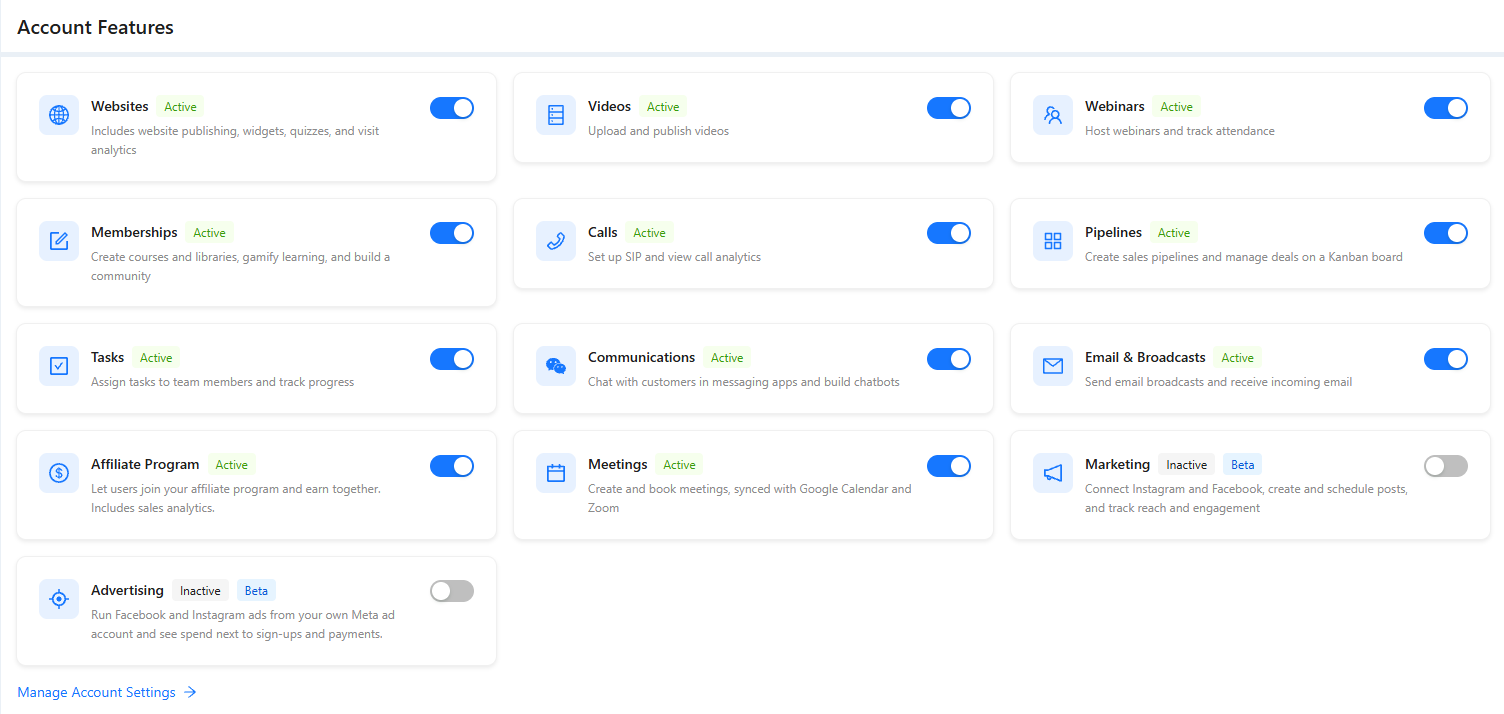Click the Videos film icon
The height and width of the screenshot is (714, 1504).
(556, 115)
